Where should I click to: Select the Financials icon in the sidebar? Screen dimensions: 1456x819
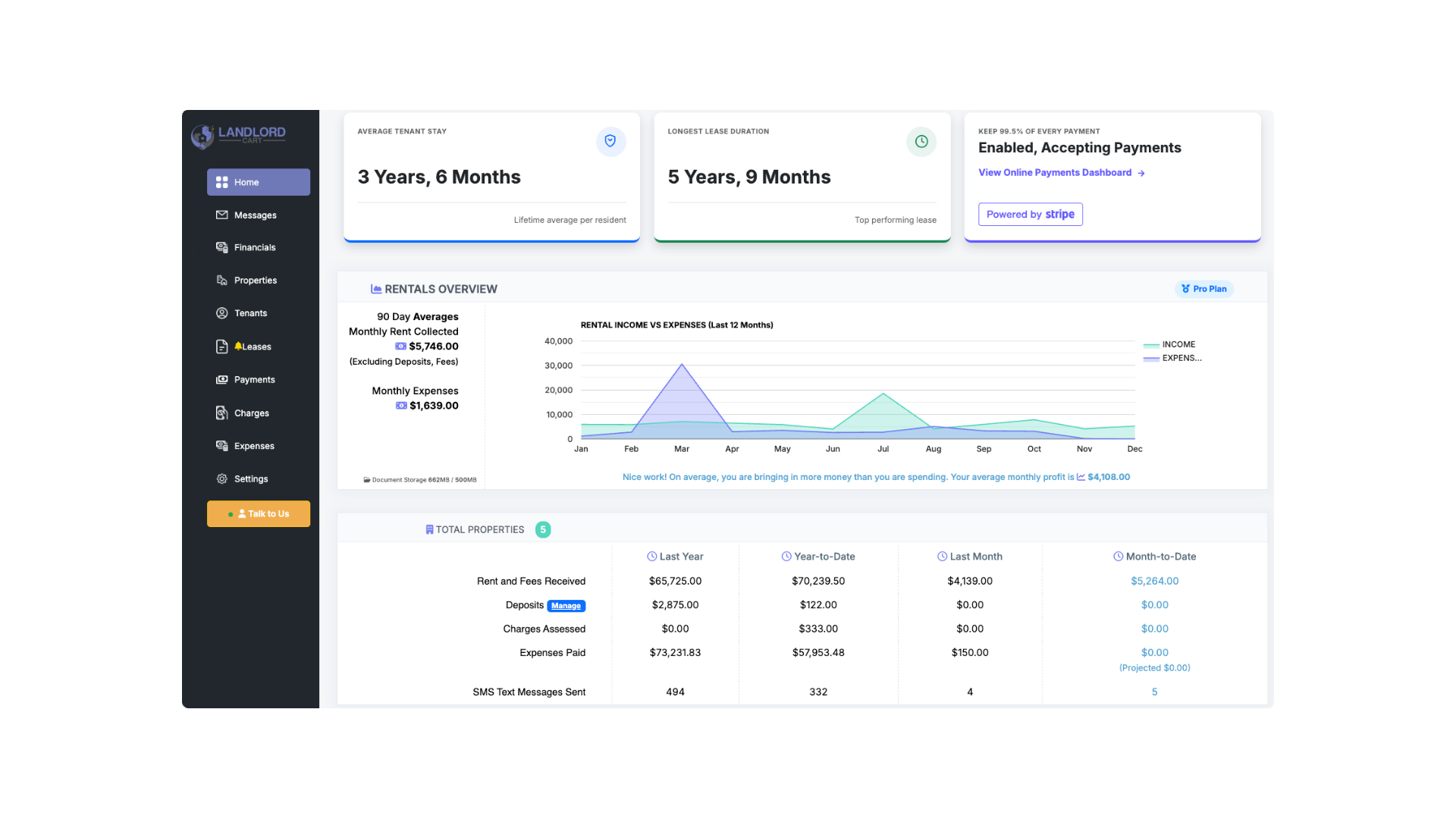pyautogui.click(x=221, y=247)
